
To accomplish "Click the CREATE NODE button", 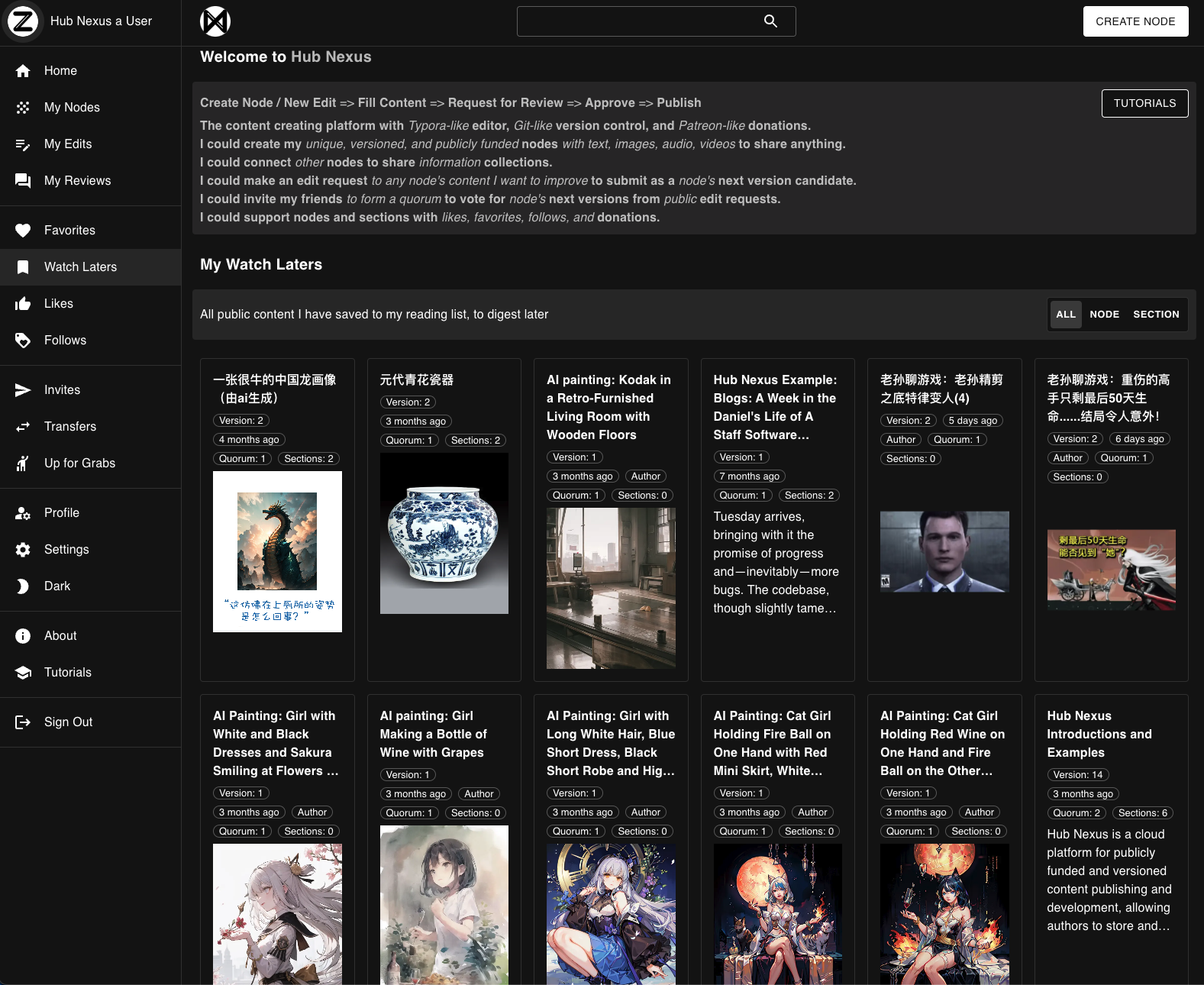I will tap(1135, 21).
